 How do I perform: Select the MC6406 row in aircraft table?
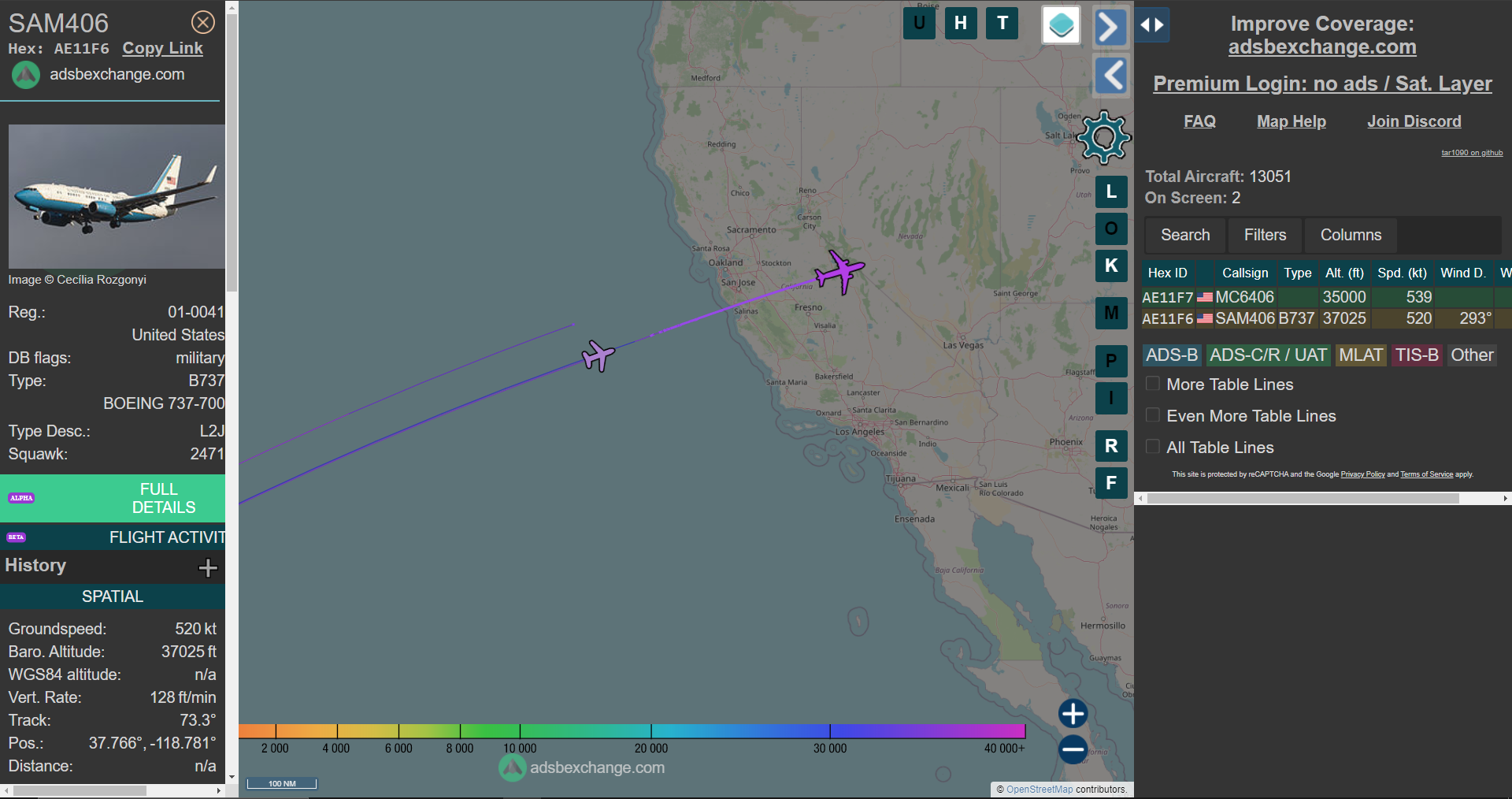(x=1326, y=297)
